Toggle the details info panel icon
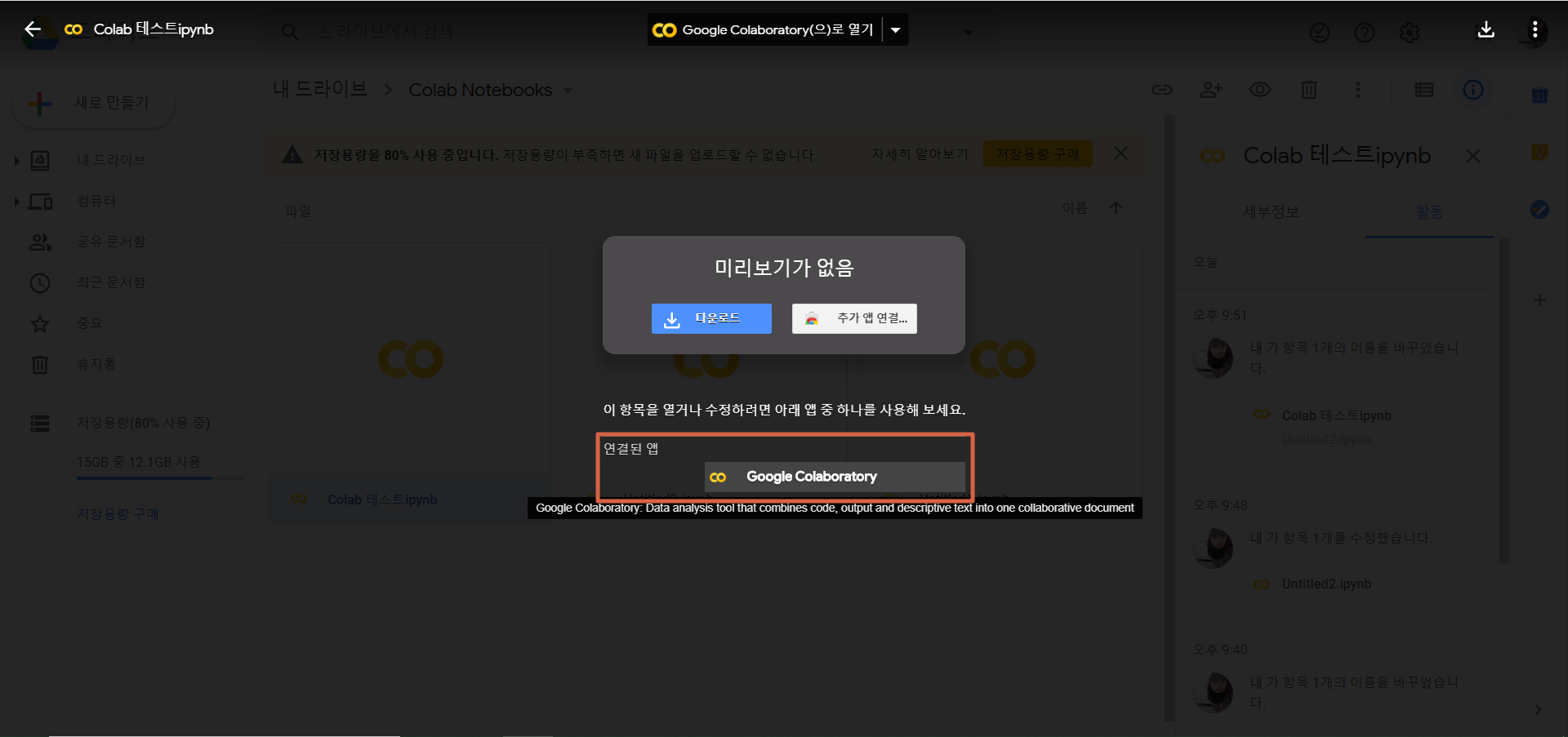The width and height of the screenshot is (1568, 737). pyautogui.click(x=1473, y=90)
